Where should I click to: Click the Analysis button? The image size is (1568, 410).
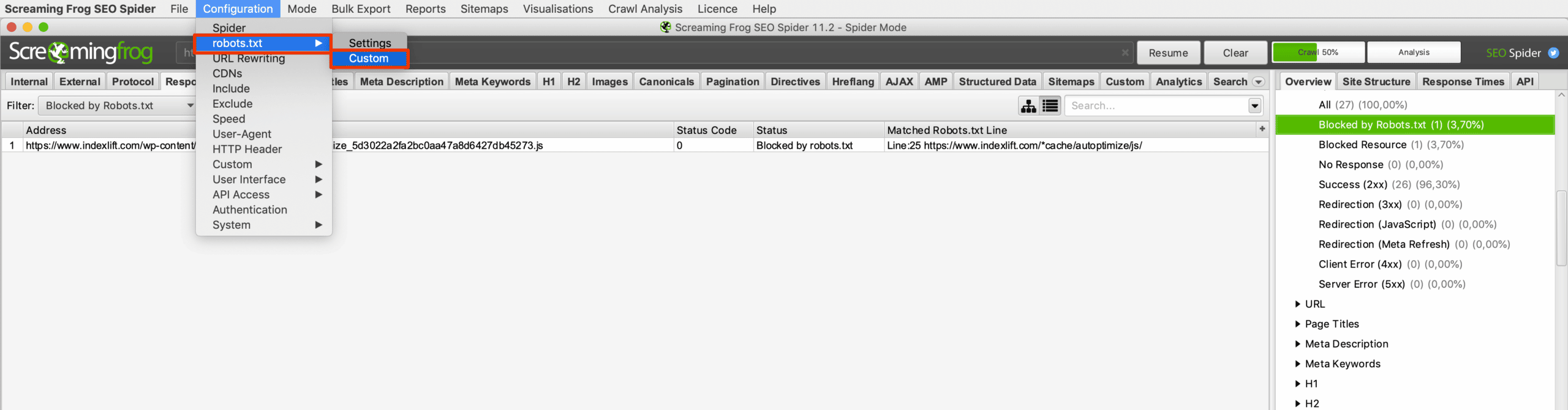(x=1414, y=53)
